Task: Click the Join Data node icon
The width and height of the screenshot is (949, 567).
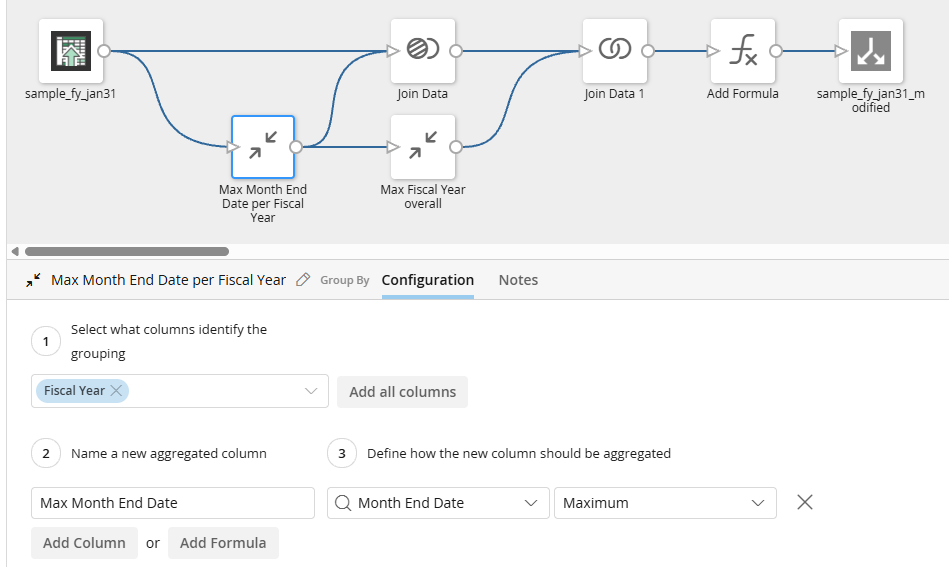Action: click(x=422, y=51)
